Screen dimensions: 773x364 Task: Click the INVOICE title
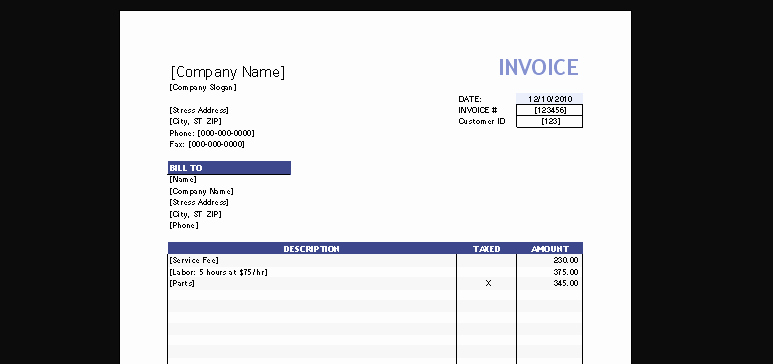(x=538, y=68)
